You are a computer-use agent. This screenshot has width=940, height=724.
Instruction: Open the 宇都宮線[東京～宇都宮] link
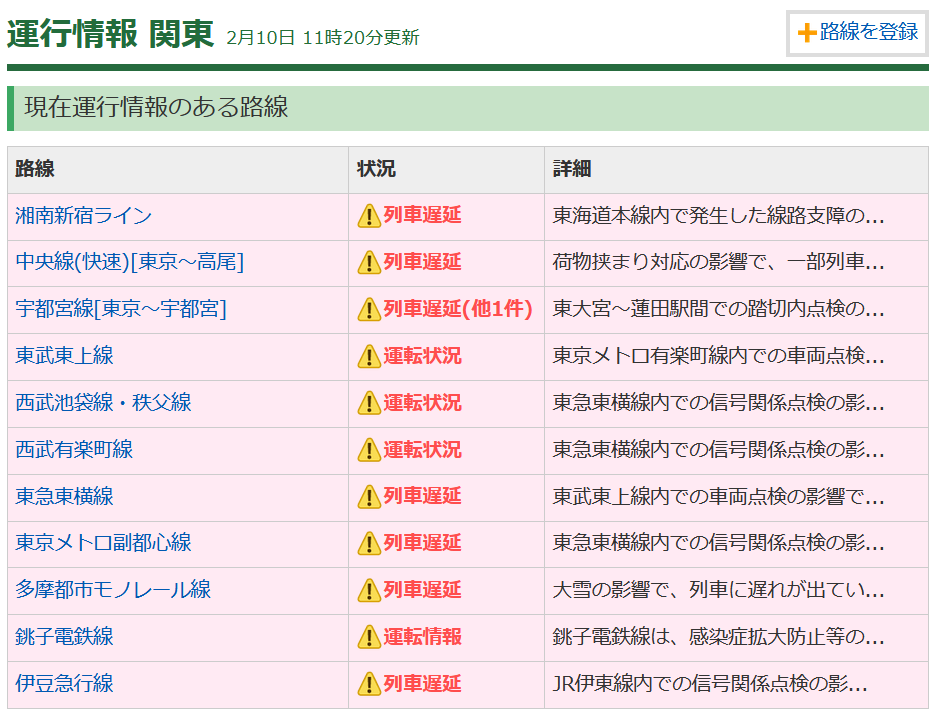(x=121, y=309)
